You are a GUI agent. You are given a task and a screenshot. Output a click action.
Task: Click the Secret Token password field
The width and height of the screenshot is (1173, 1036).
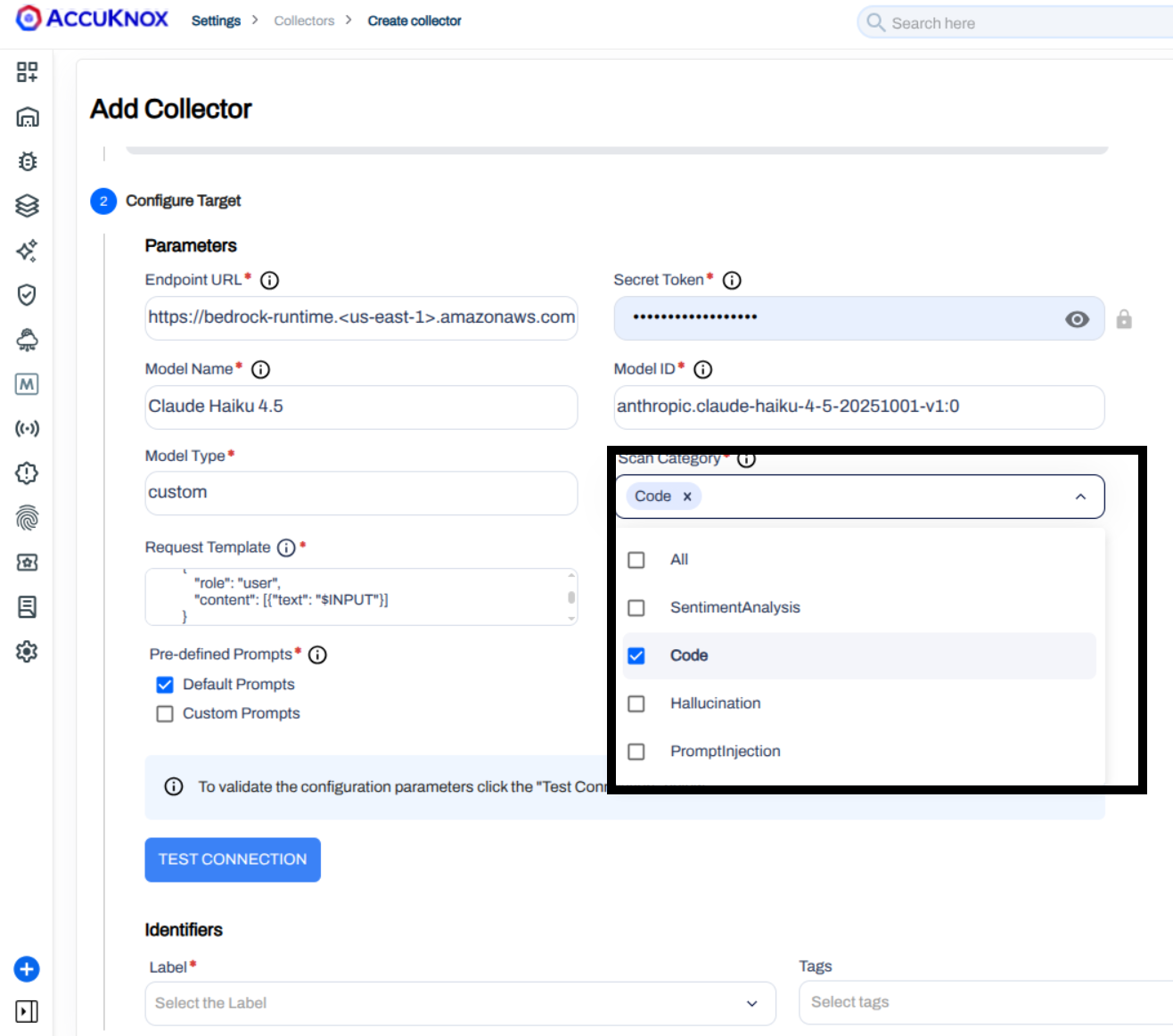click(x=859, y=318)
